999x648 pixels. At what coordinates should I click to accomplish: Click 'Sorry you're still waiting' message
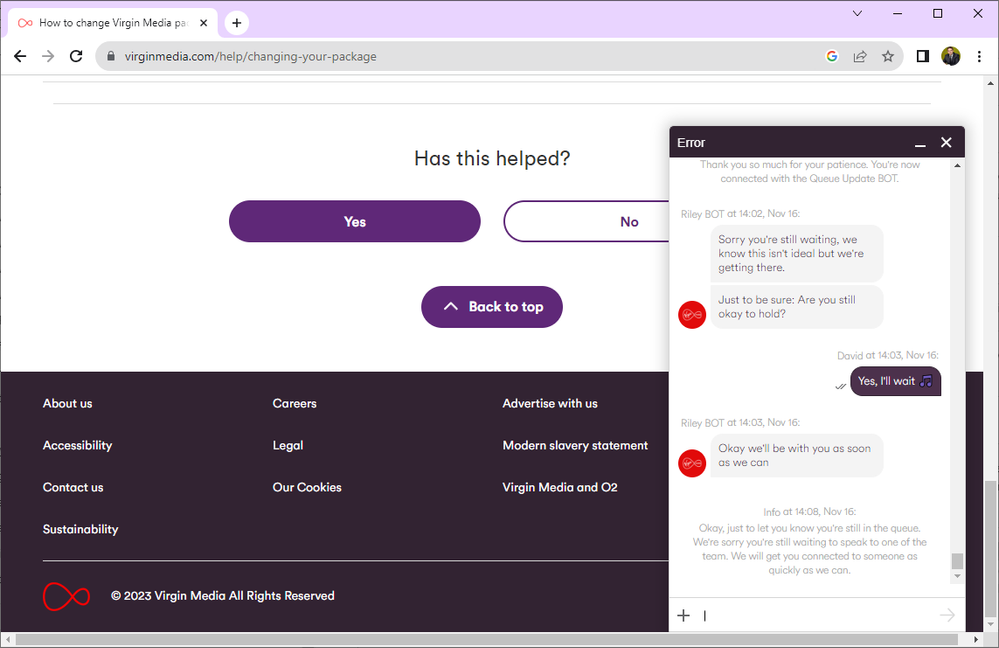(796, 254)
